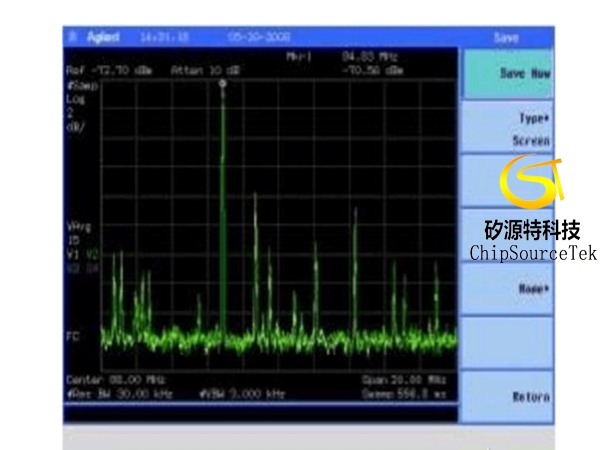
Task: Select the Sweep time readout
Action: pyautogui.click(x=404, y=394)
